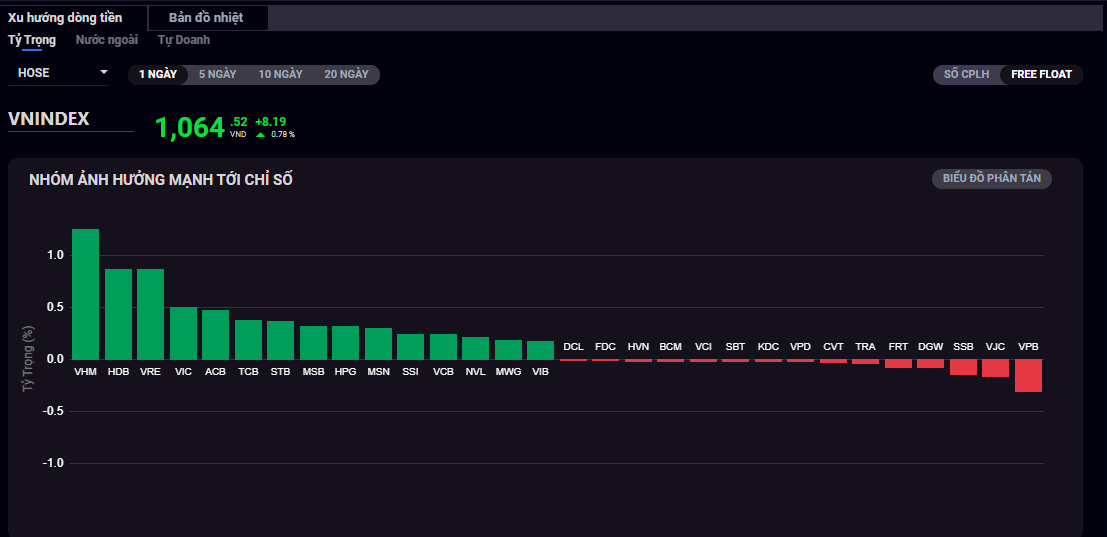Toggle to SỐ CPLH mode
This screenshot has width=1107, height=537.
click(x=966, y=74)
